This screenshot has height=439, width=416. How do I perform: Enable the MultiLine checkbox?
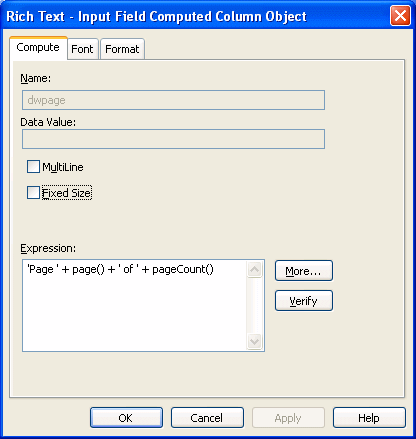33,167
